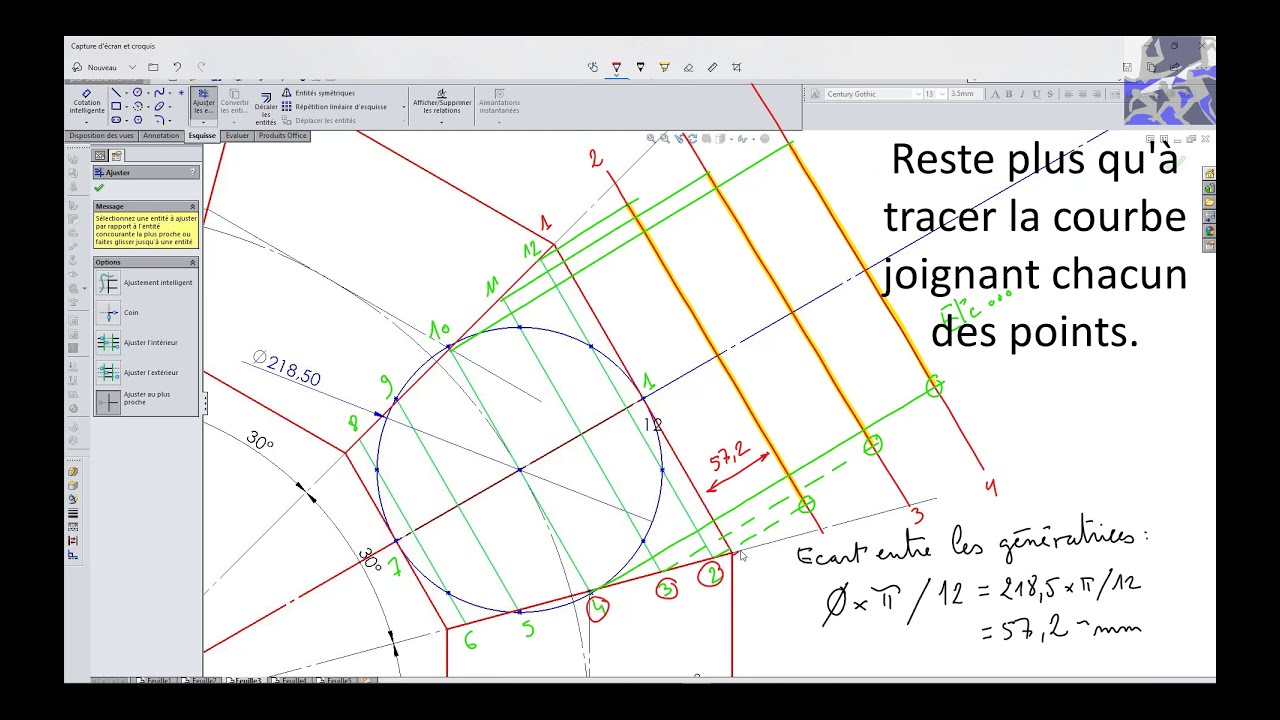Select Ajuster l'intérieur option
1280x720 pixels.
point(138,343)
